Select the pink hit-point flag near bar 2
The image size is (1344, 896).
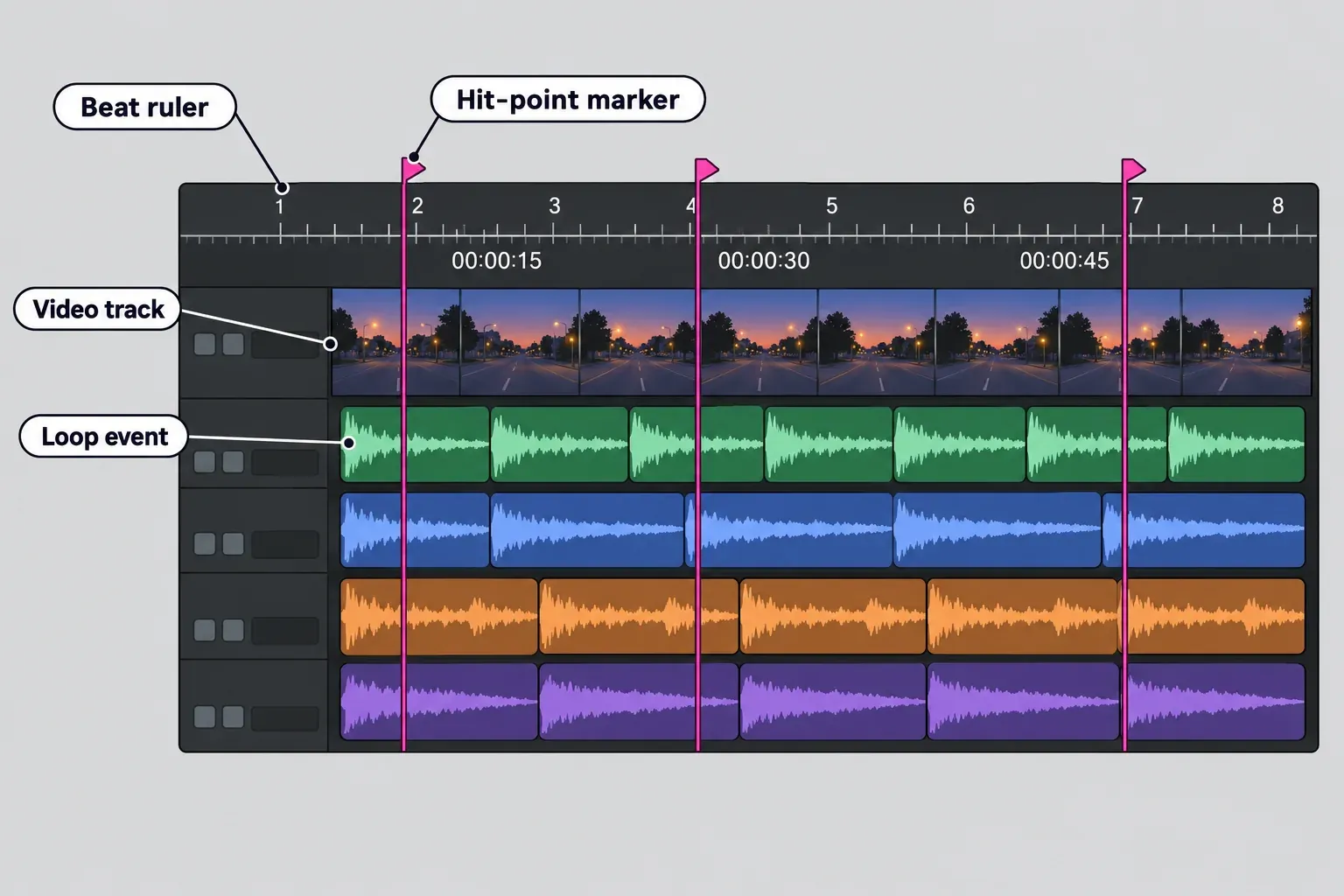[x=413, y=169]
